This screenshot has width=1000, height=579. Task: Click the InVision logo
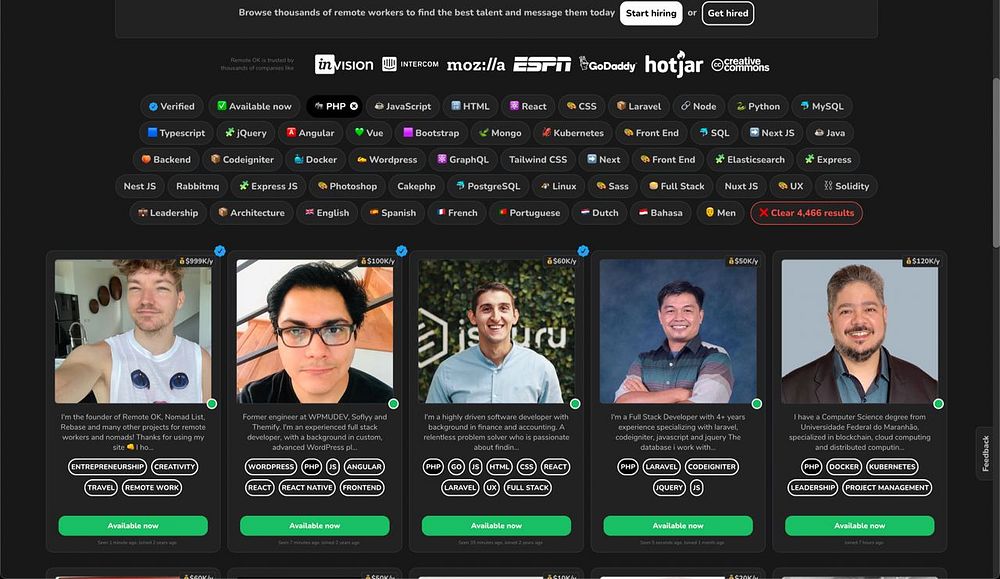pos(344,64)
